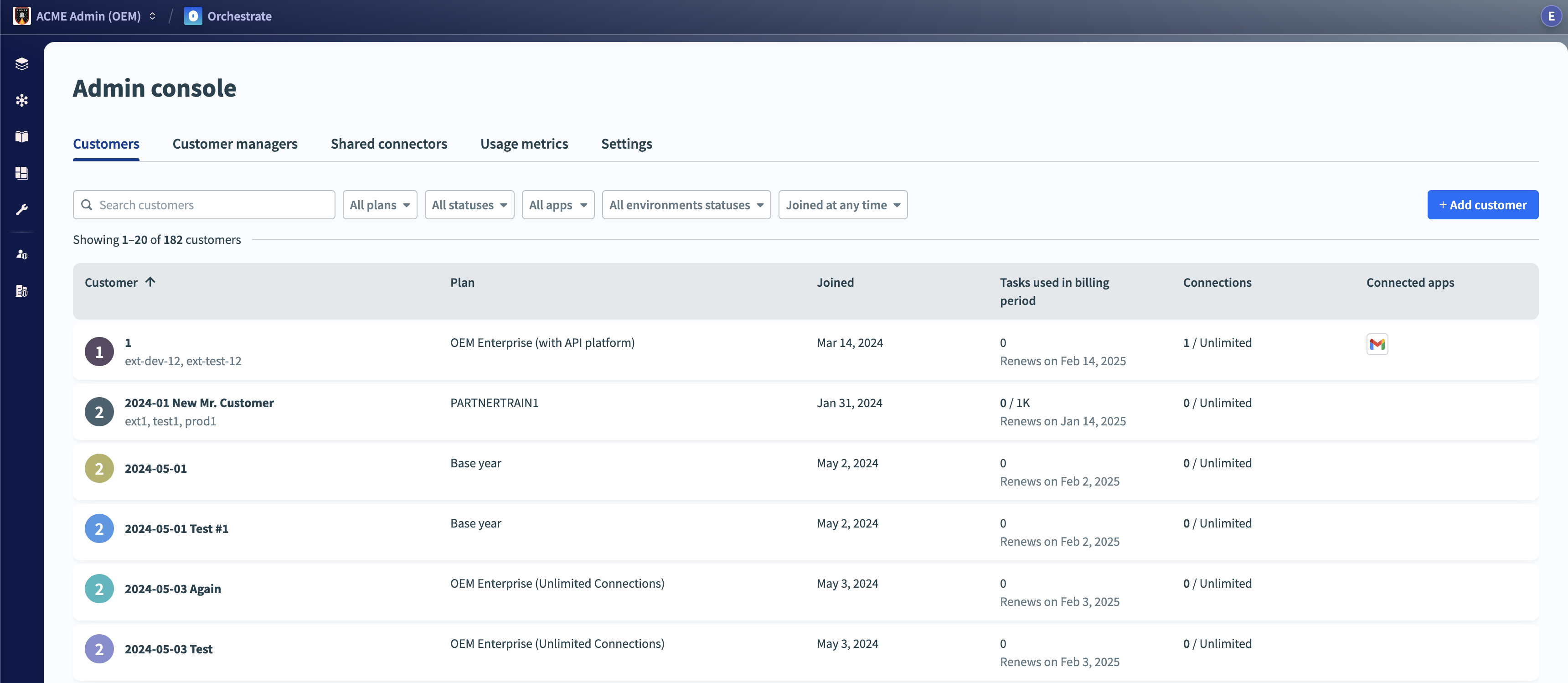Image resolution: width=1568 pixels, height=683 pixels.
Task: Select the 2024-05-01 customer avatar badge
Action: click(x=98, y=468)
